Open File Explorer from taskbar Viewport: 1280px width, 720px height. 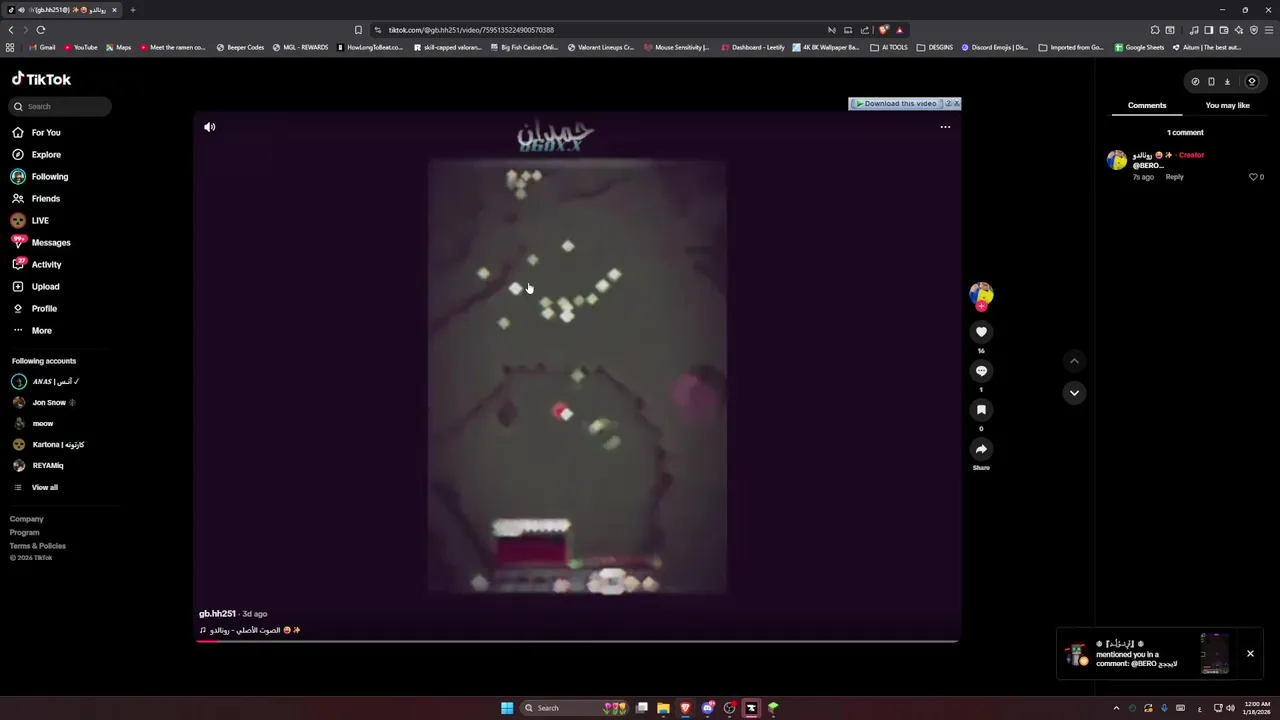[663, 708]
